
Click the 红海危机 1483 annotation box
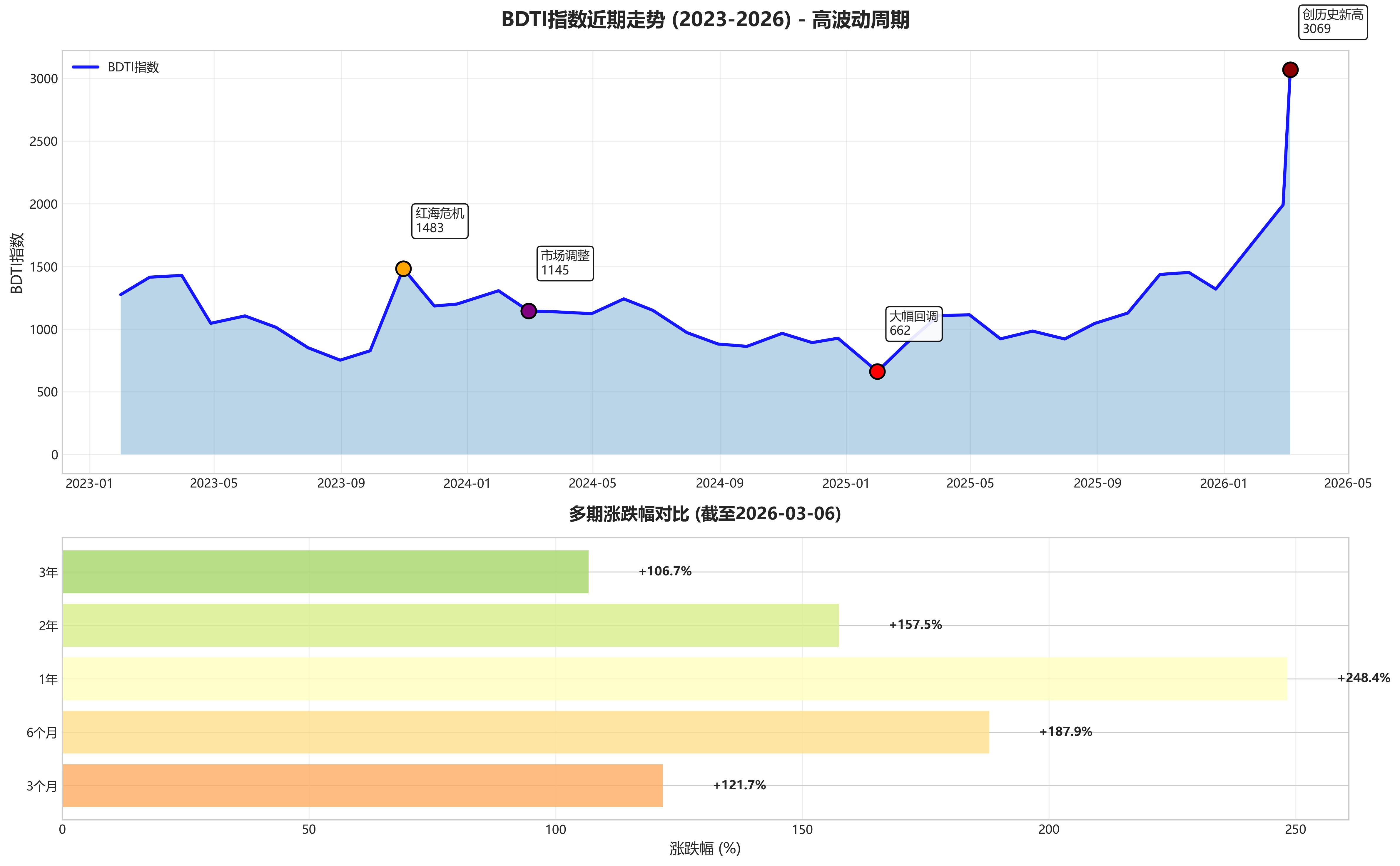[x=440, y=220]
